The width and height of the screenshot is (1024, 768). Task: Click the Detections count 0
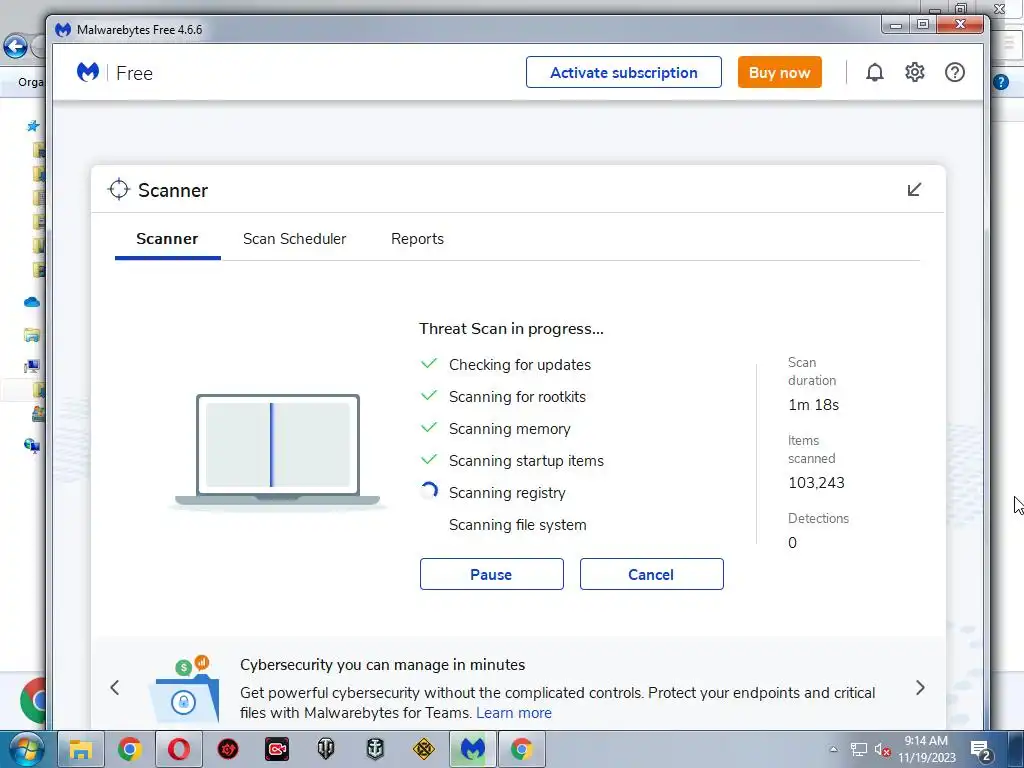click(x=792, y=543)
